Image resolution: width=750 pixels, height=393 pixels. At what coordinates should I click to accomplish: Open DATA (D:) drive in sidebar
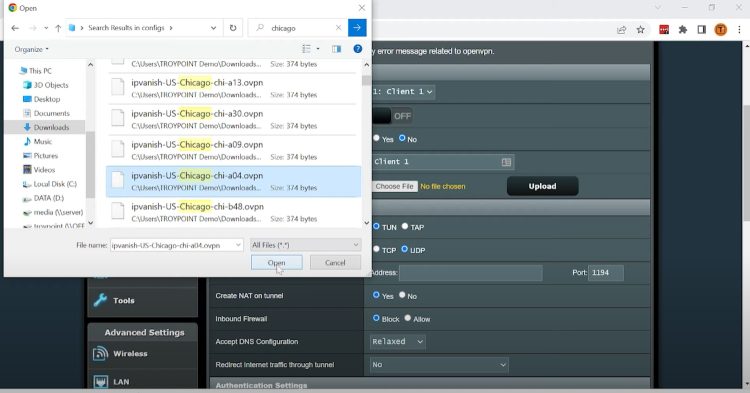[x=44, y=198]
